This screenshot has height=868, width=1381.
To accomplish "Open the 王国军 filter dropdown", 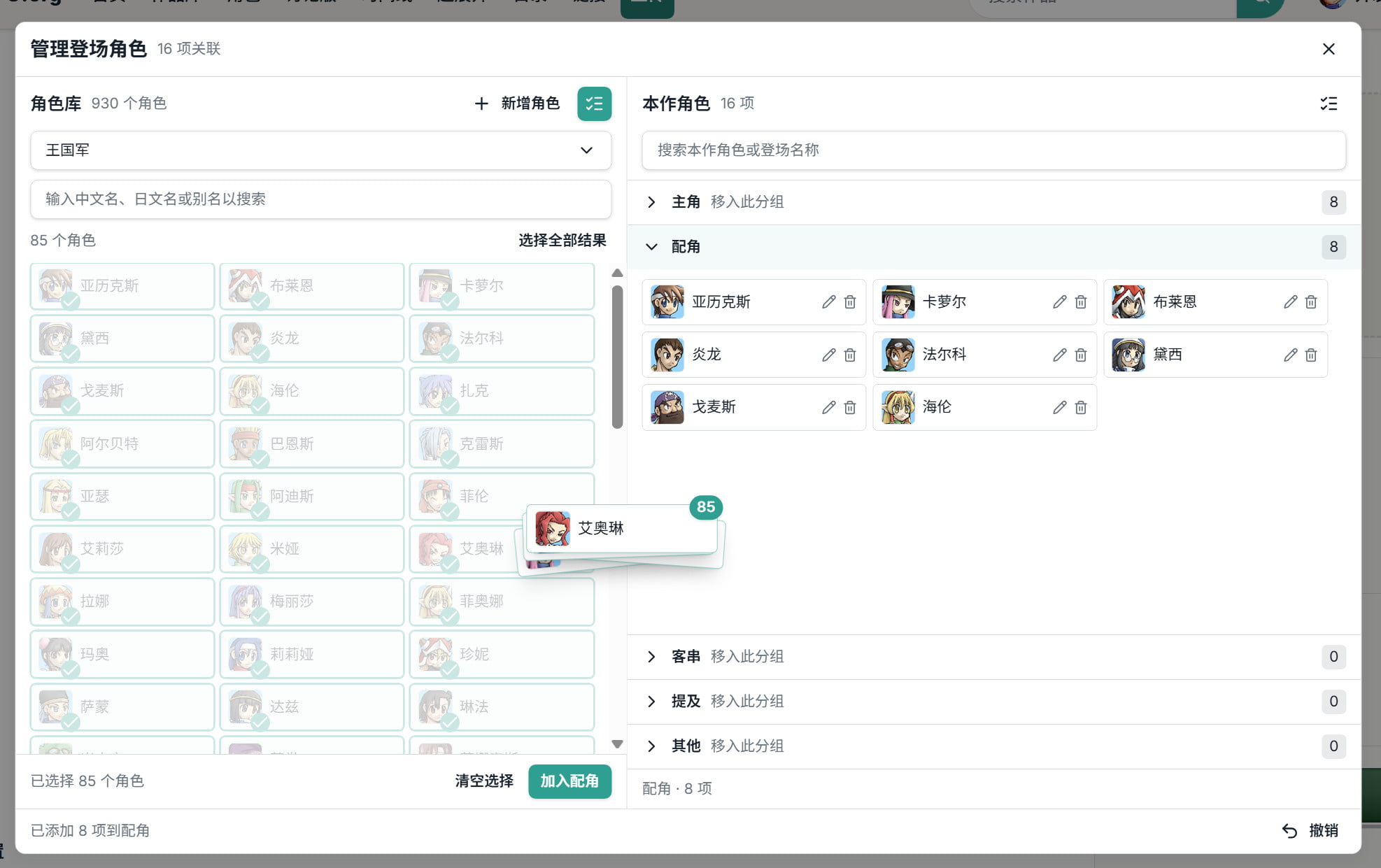I will click(x=320, y=150).
